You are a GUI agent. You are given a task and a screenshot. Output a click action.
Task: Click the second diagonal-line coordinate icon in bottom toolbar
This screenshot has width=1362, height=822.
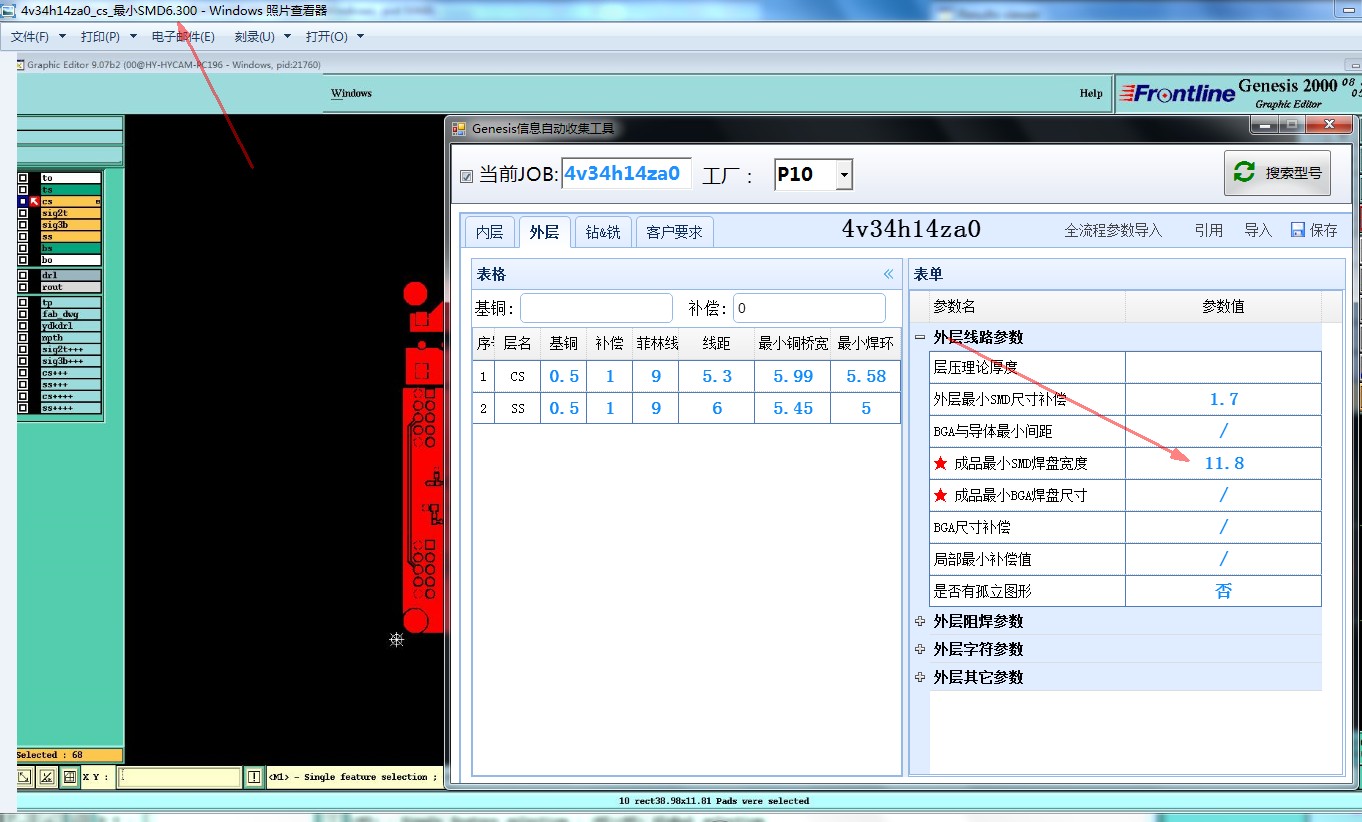(47, 777)
